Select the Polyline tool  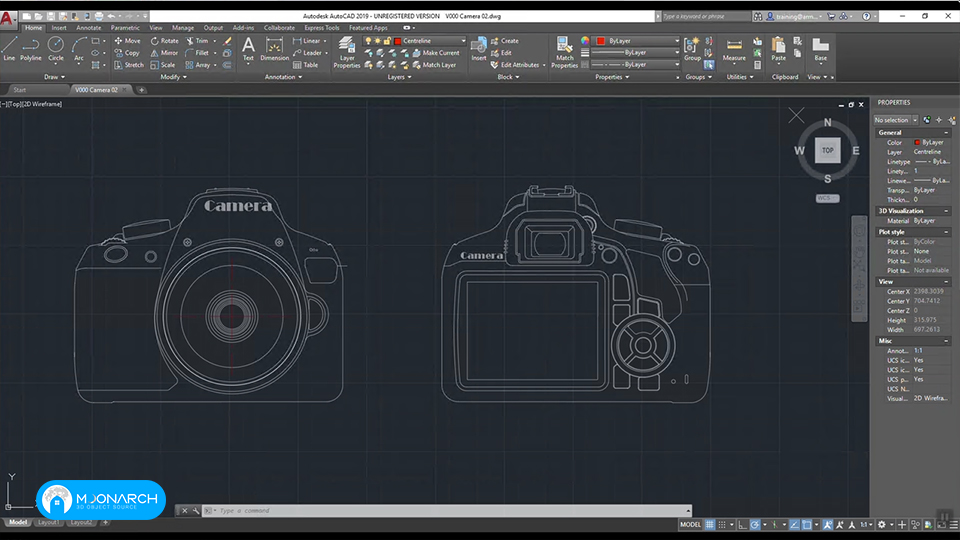[31, 48]
